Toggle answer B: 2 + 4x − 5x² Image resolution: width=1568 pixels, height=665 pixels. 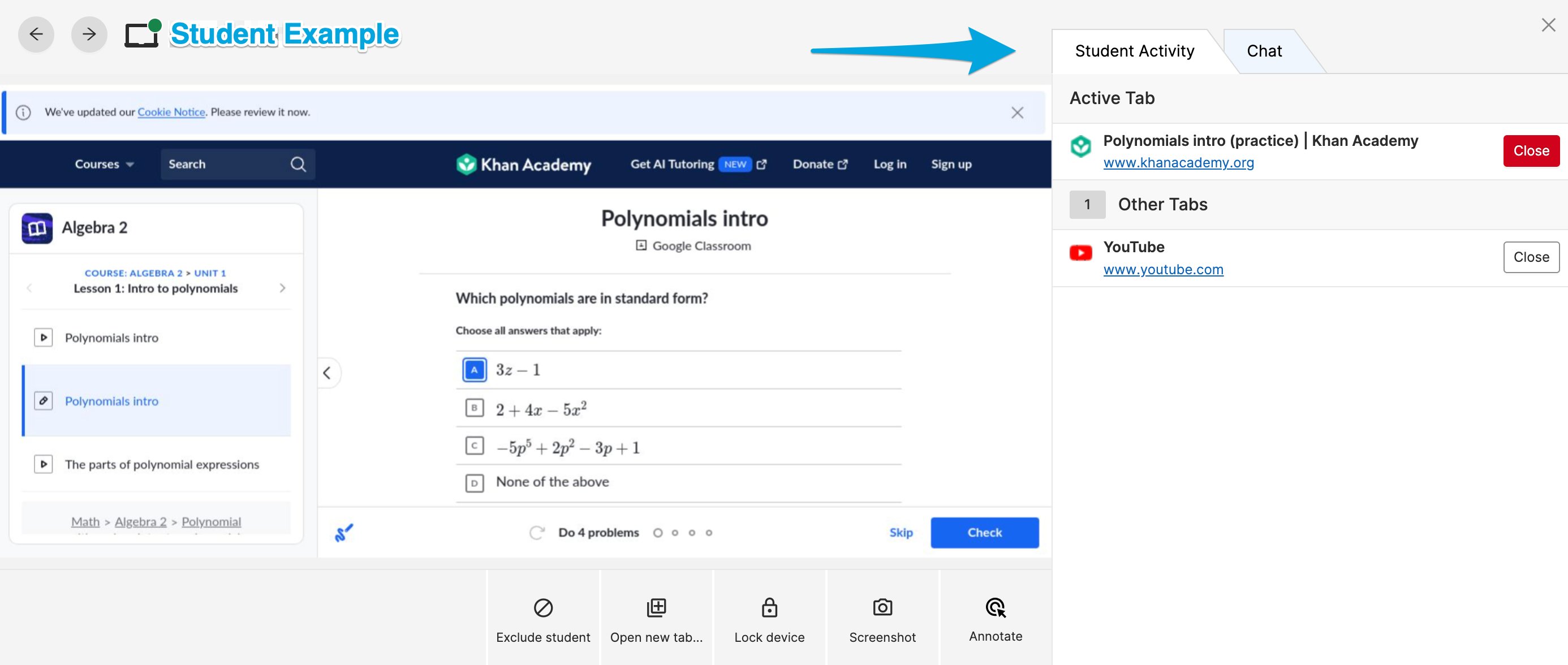pyautogui.click(x=678, y=408)
